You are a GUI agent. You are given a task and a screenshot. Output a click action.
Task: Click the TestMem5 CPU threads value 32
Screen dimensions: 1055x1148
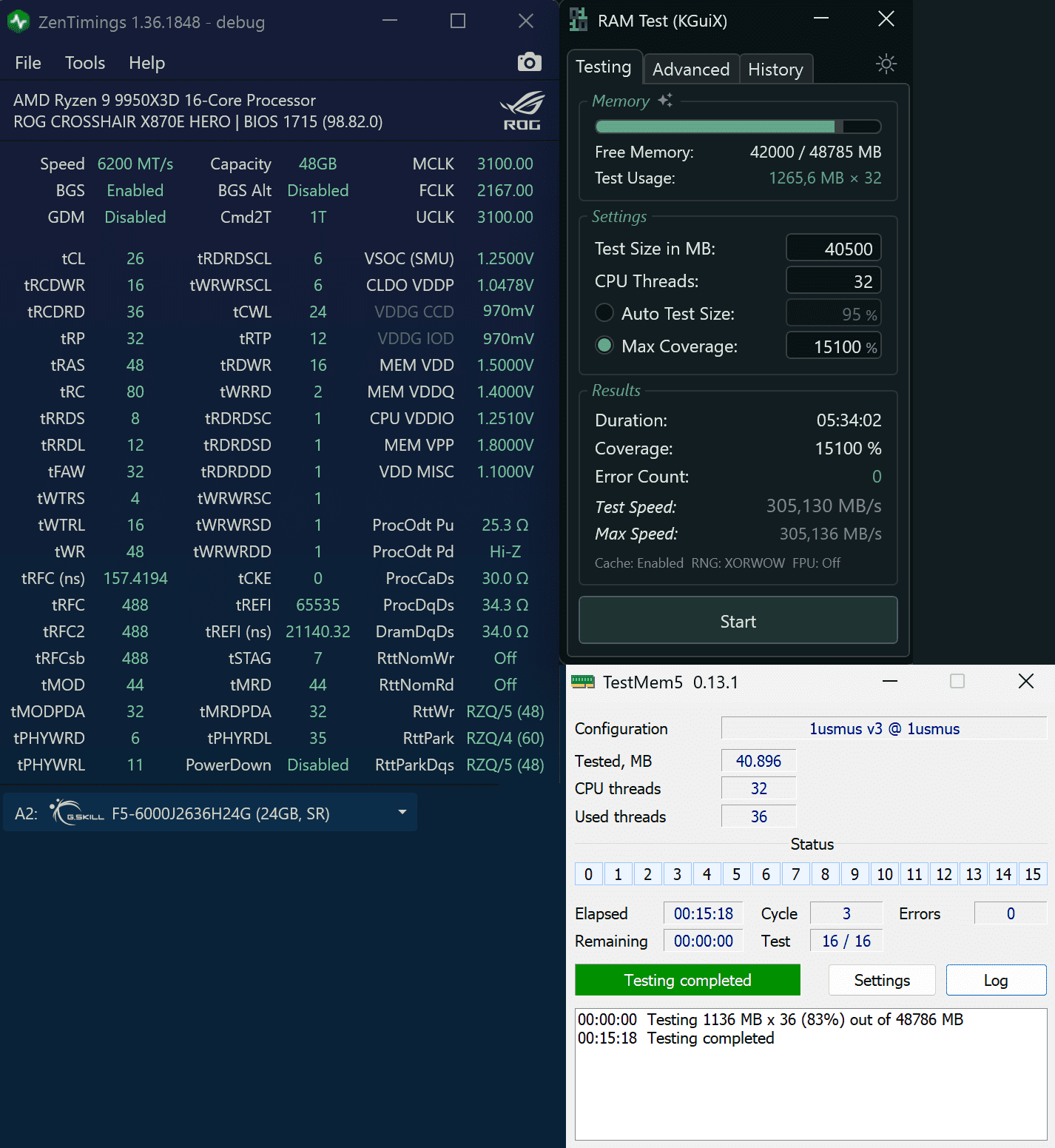(x=758, y=788)
